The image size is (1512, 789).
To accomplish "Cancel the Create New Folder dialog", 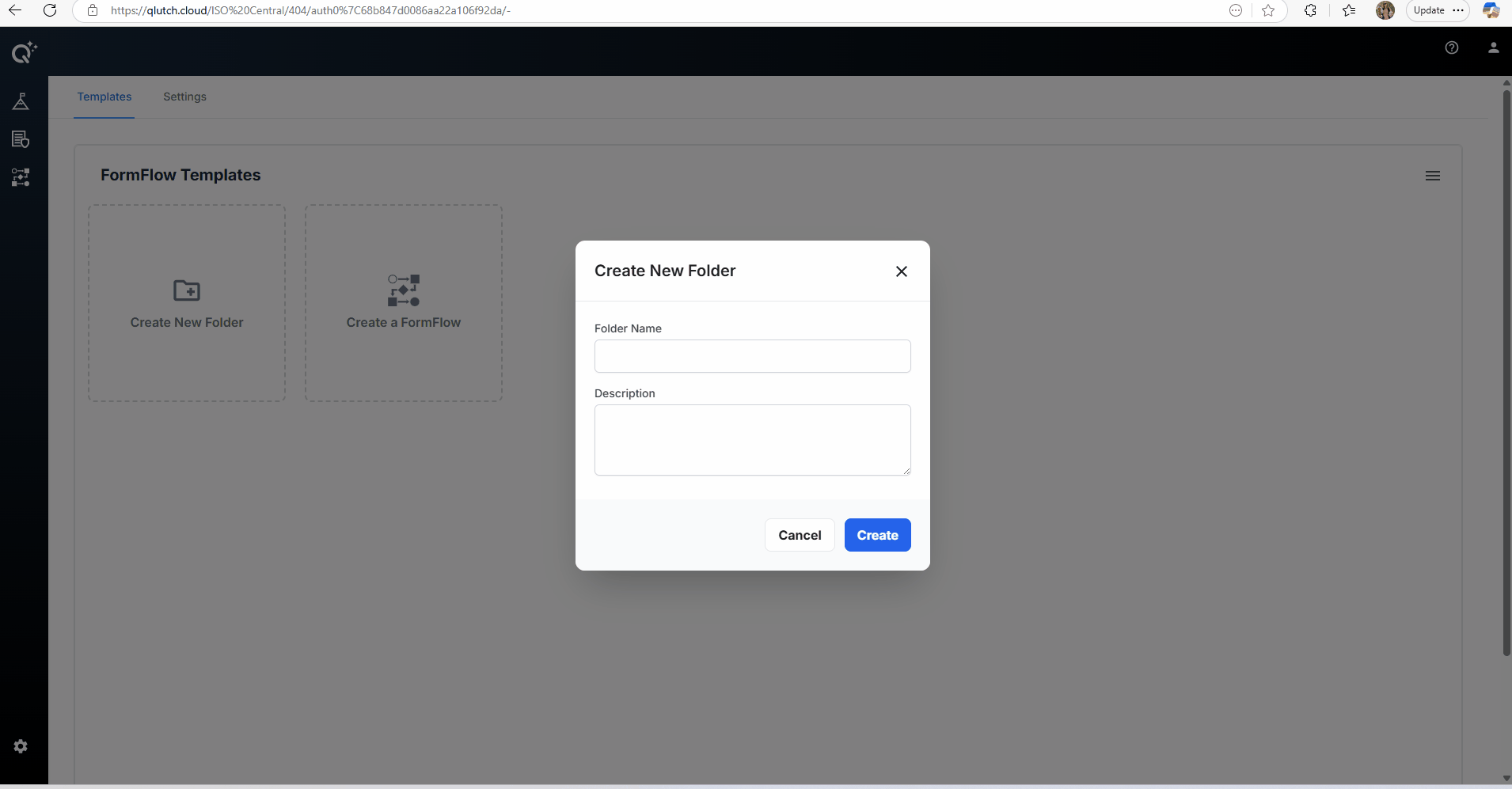I will [799, 535].
